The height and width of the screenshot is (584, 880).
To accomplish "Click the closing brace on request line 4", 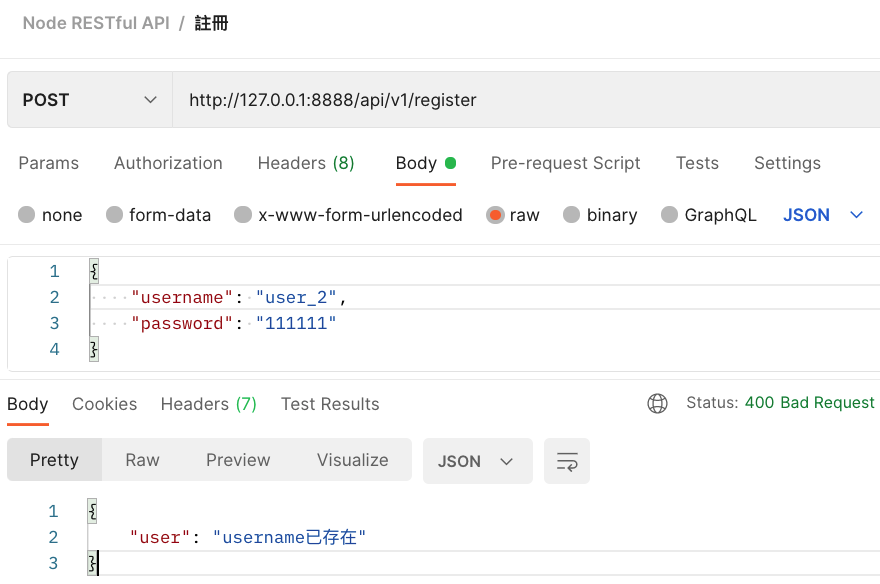I will [94, 350].
